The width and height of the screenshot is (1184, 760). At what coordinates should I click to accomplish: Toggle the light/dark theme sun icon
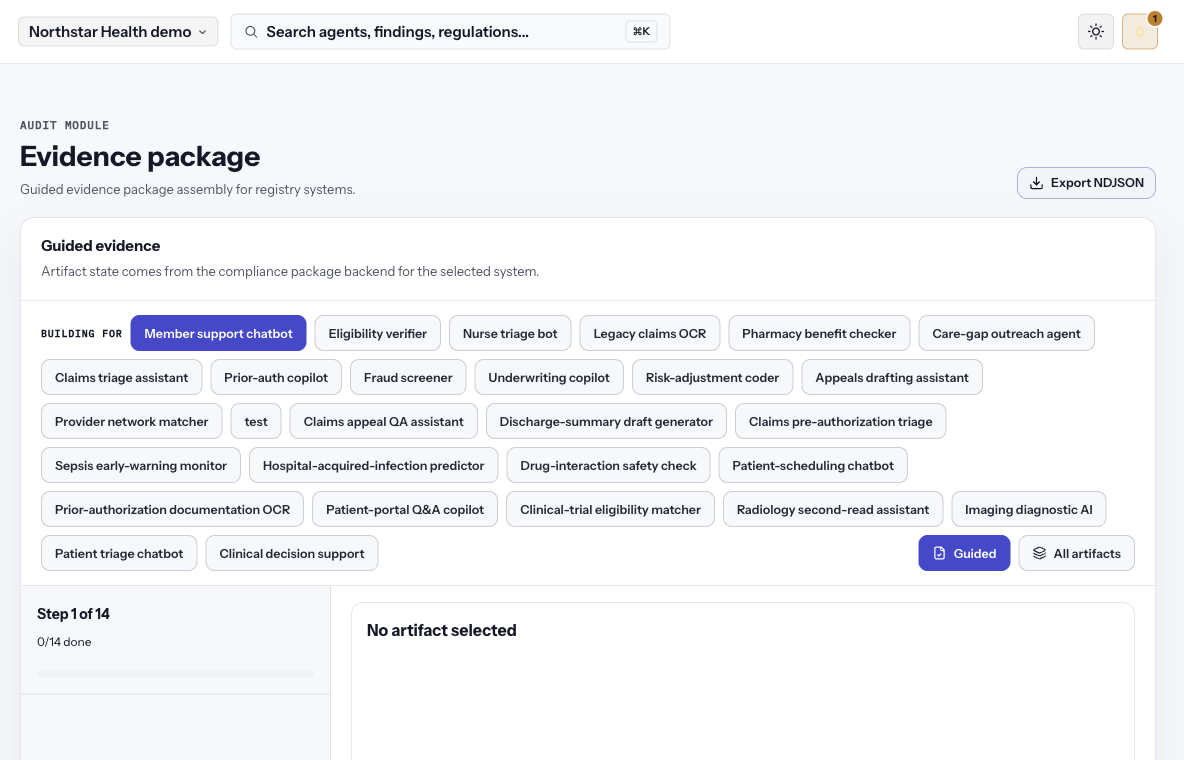click(x=1096, y=32)
